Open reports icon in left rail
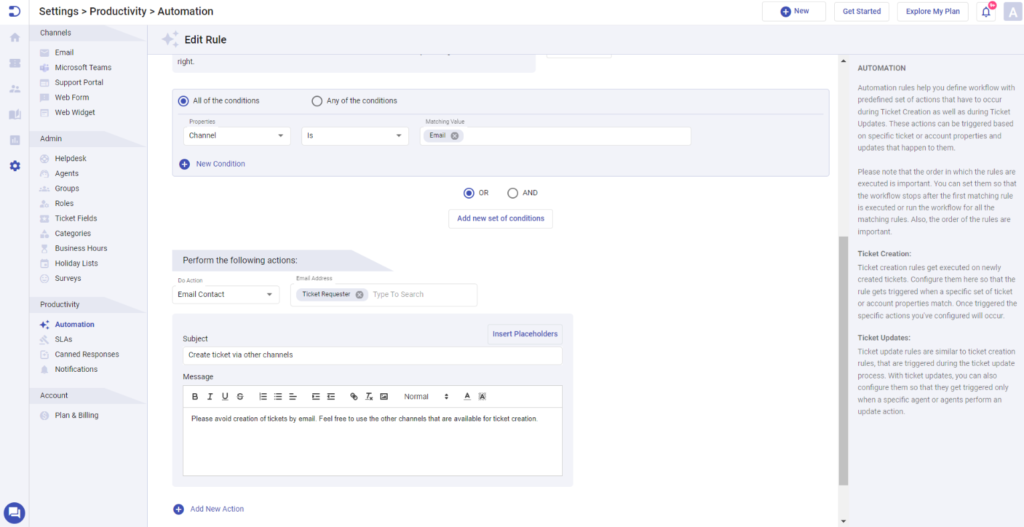Viewport: 1024px width, 527px height. point(14,140)
